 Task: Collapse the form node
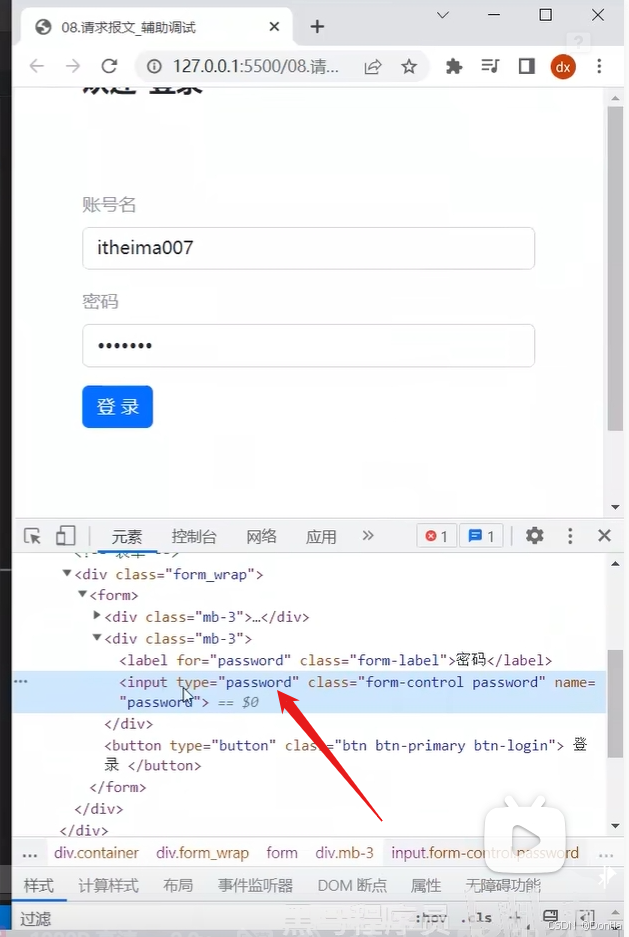82,594
